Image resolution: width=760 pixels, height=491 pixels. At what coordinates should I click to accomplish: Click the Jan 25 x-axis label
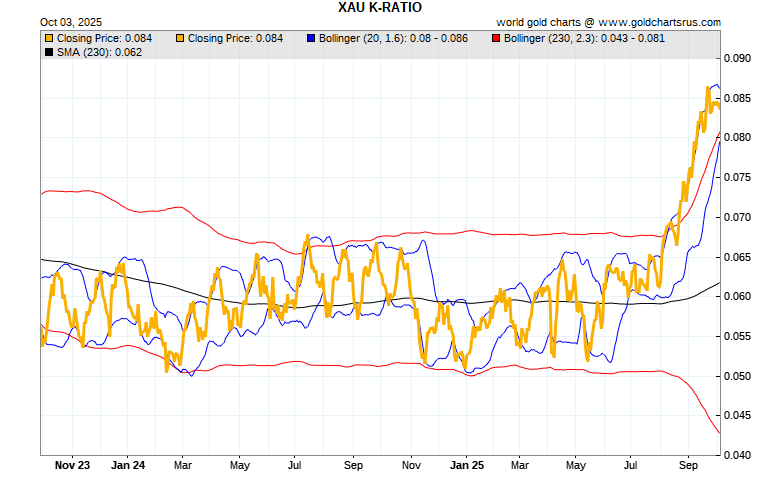pyautogui.click(x=467, y=465)
